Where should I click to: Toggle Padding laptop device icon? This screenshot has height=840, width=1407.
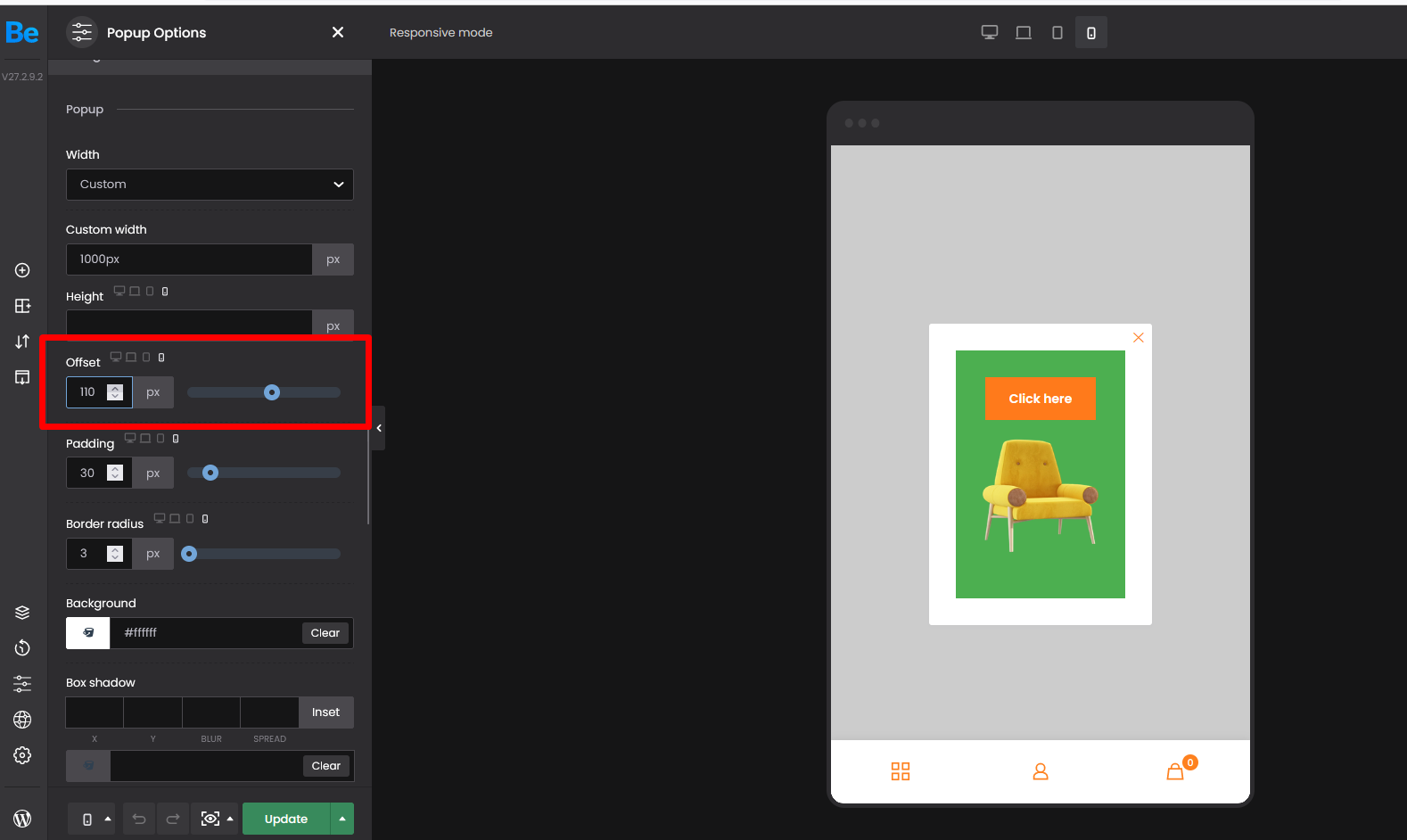145,438
